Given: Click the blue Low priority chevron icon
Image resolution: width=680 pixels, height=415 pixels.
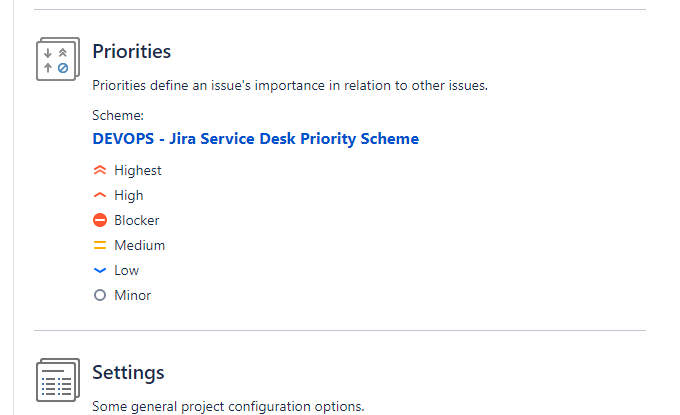Looking at the screenshot, I should [100, 271].
